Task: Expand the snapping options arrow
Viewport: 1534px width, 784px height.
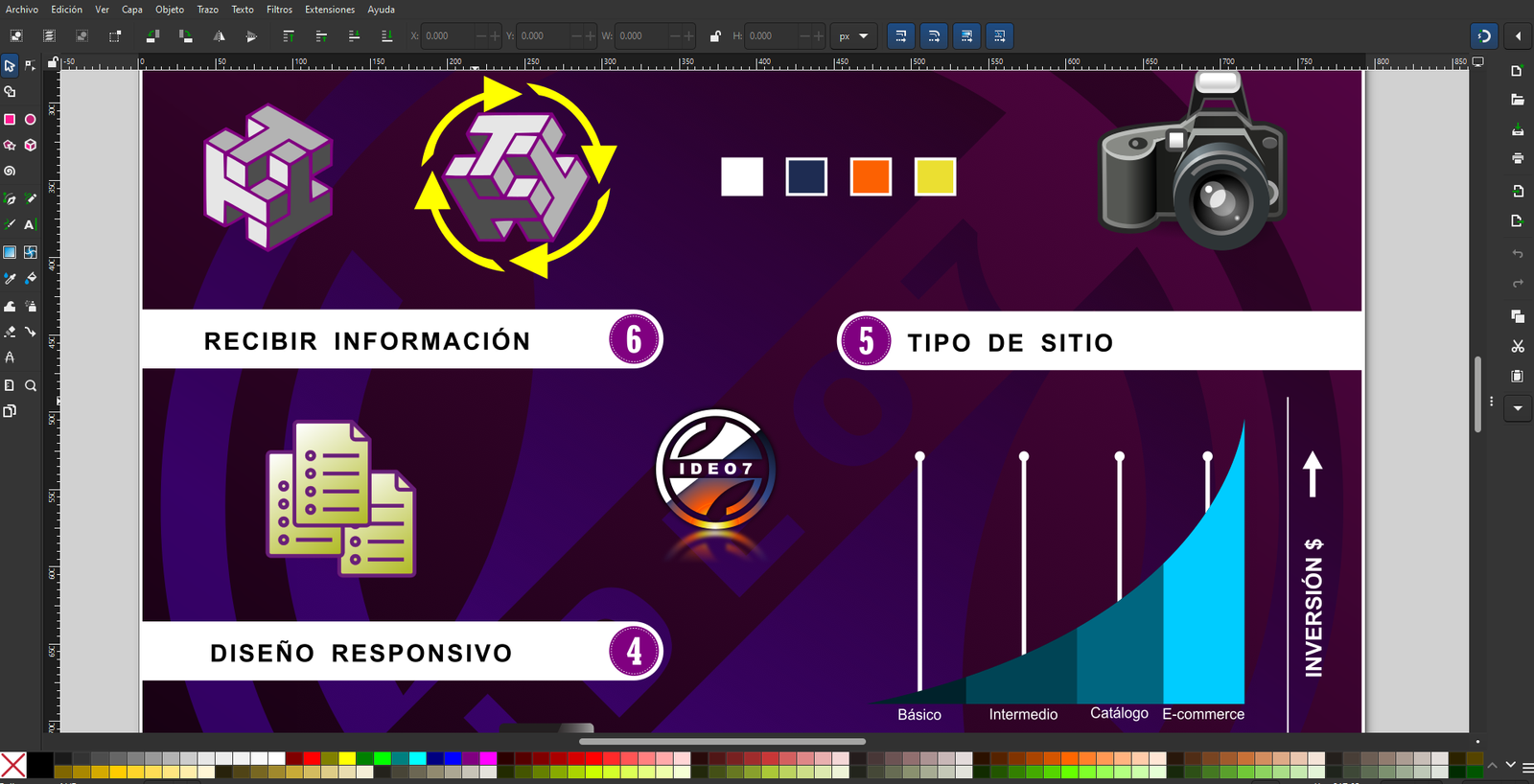Action: pyautogui.click(x=1518, y=36)
